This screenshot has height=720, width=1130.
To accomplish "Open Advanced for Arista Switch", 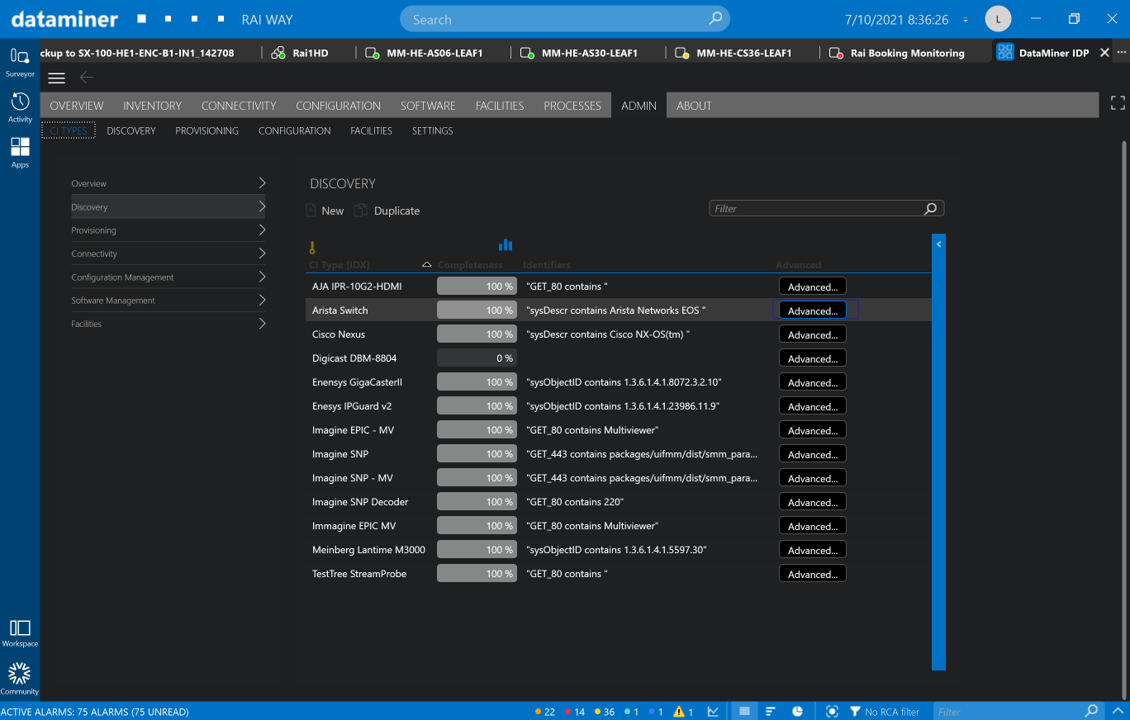I will click(812, 311).
